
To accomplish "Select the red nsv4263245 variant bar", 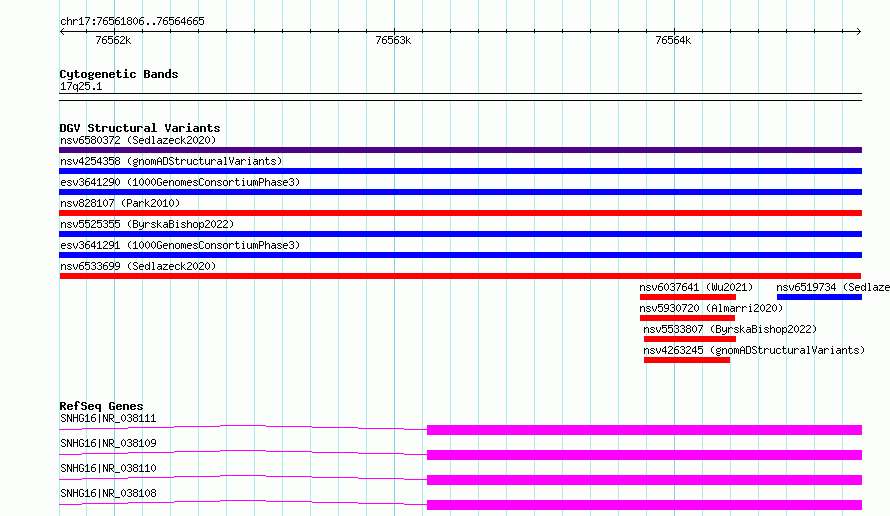I will (x=687, y=360).
